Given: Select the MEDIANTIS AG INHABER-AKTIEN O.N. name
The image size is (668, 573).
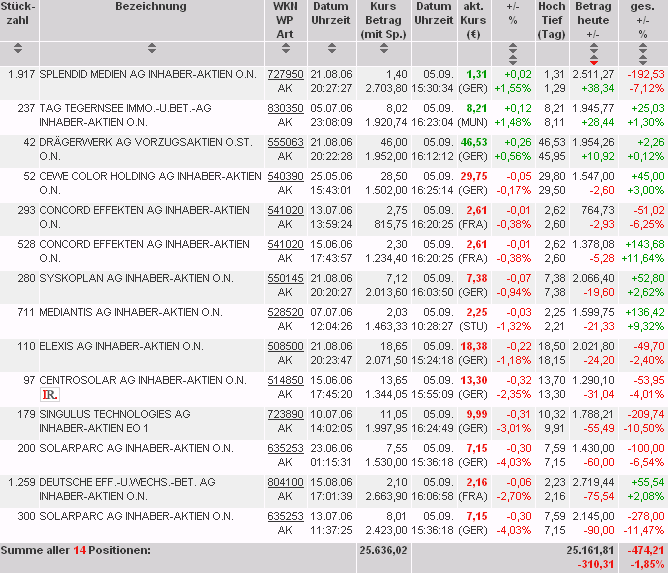Looking at the screenshot, I should pos(131,312).
